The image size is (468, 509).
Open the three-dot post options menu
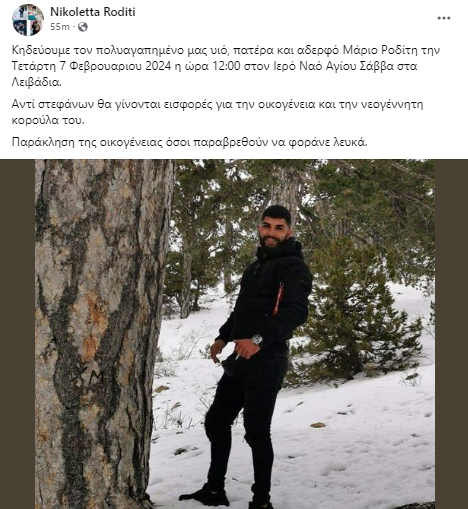click(x=444, y=18)
